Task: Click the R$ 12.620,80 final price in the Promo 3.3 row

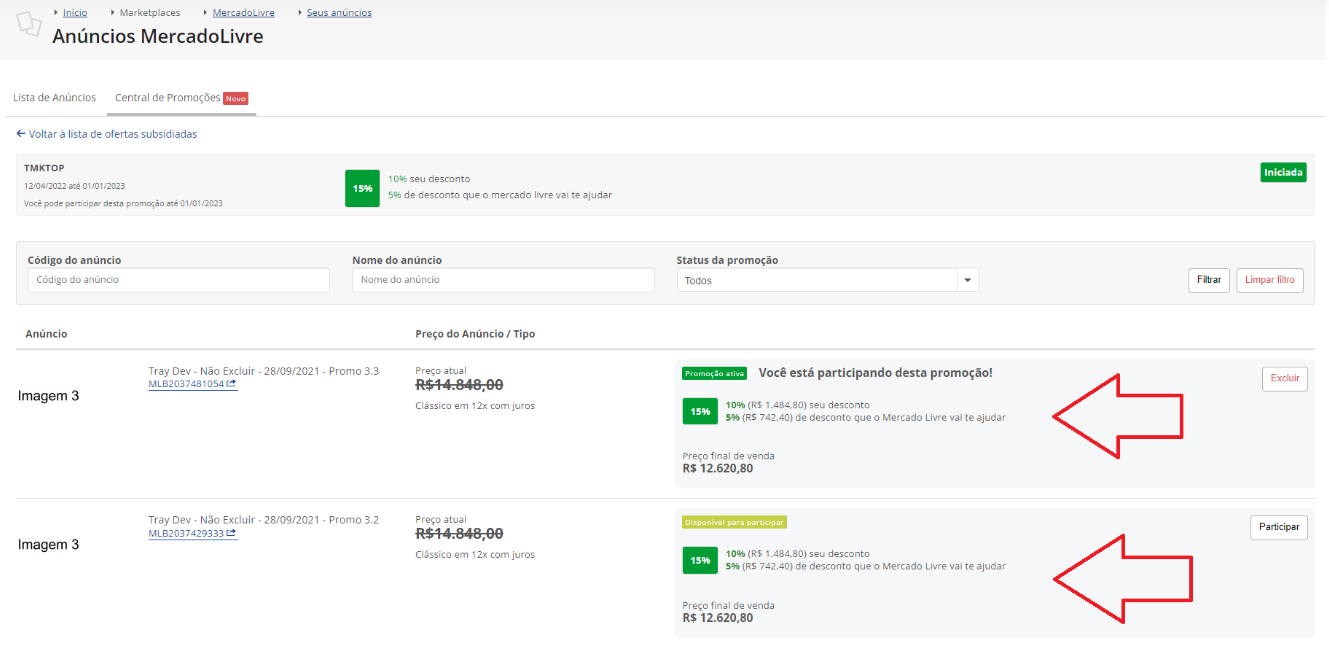Action: pyautogui.click(x=718, y=468)
